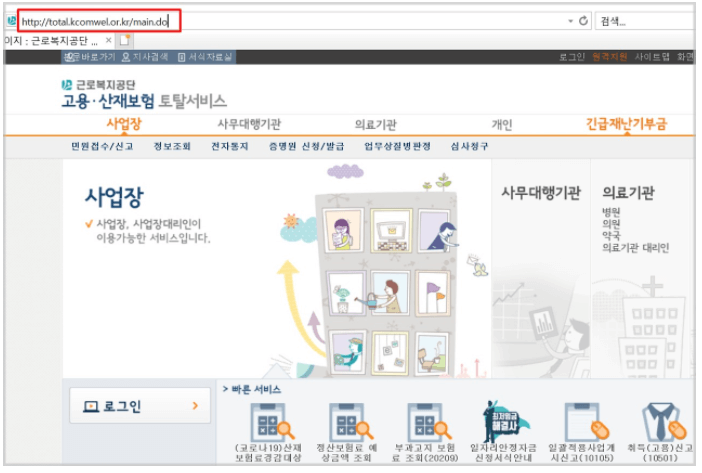This screenshot has width=702, height=473.
Task: Select the 의료기관 main menu tab
Action: (x=376, y=124)
